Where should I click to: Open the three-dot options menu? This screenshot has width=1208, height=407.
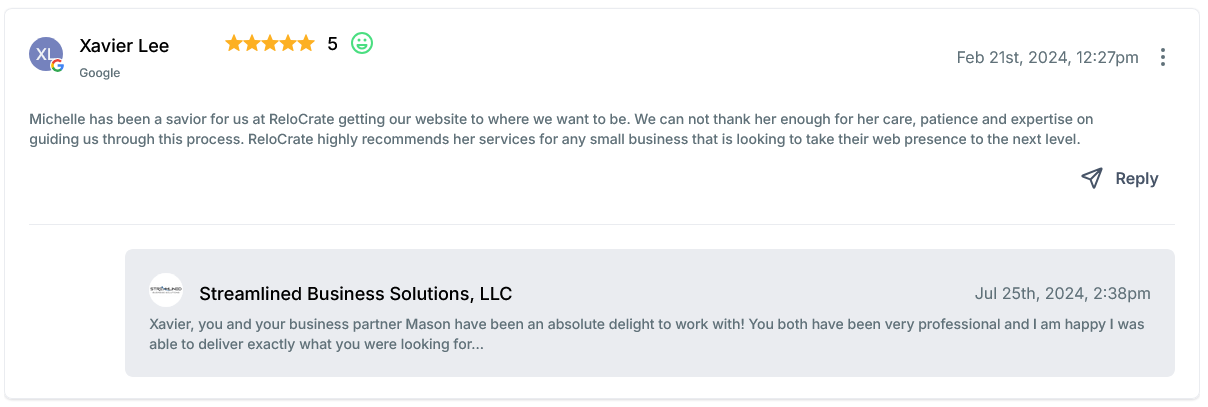click(x=1162, y=58)
